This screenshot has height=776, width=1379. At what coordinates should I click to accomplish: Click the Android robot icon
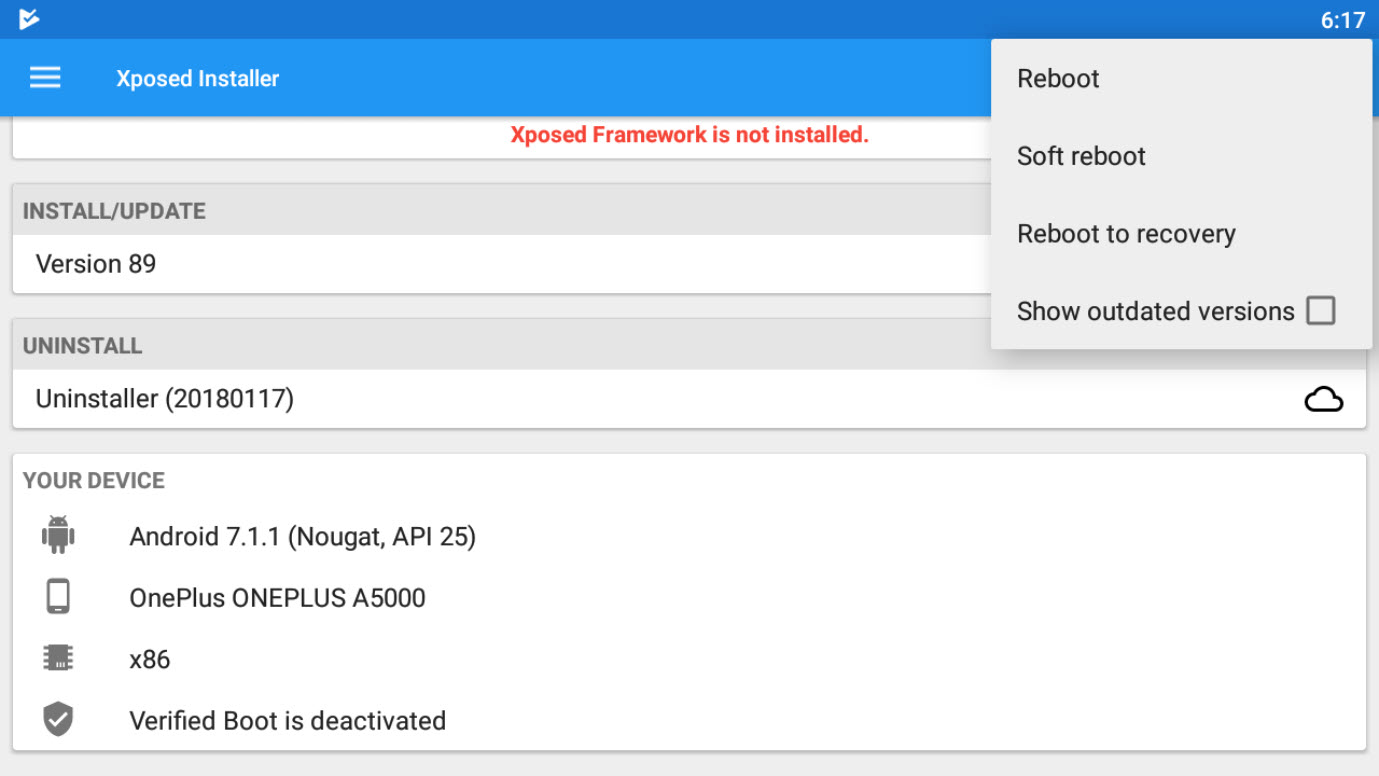(x=58, y=535)
